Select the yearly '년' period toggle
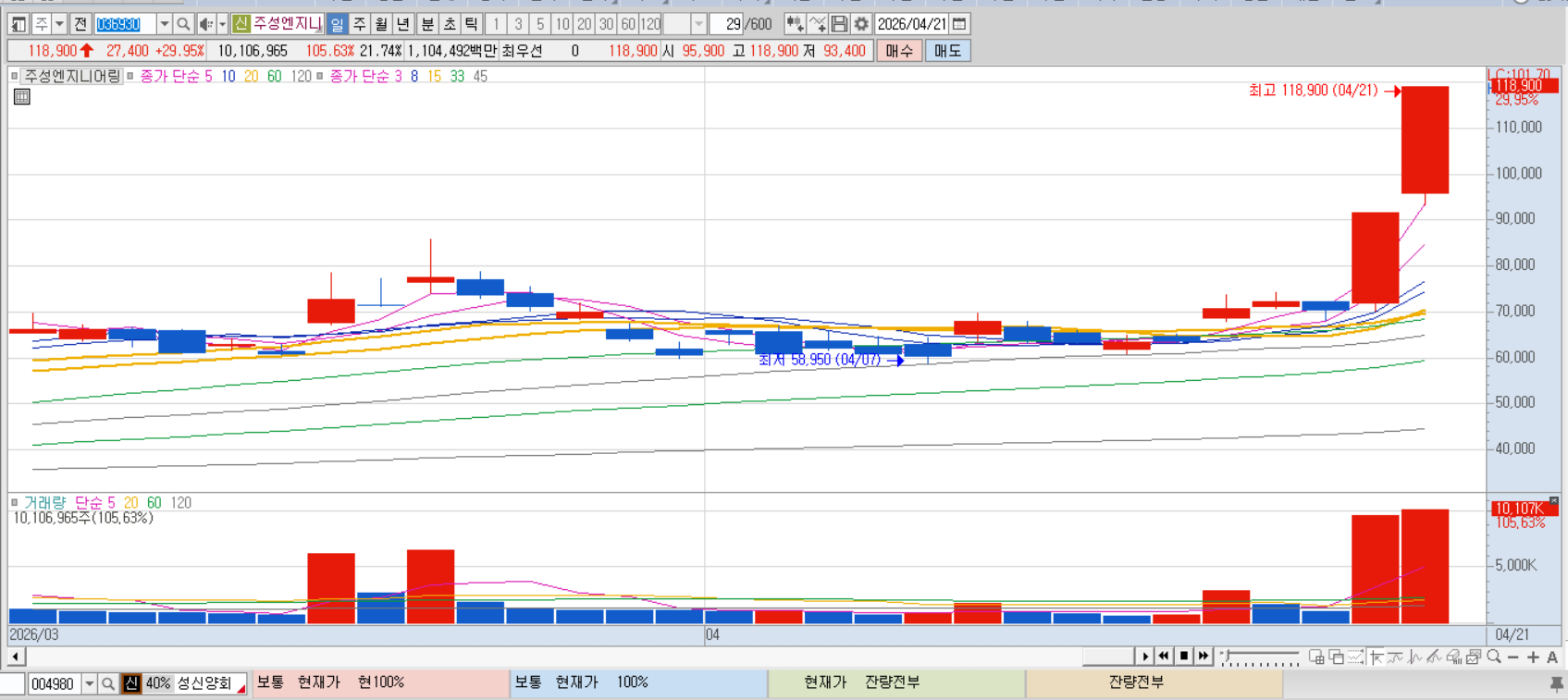The image size is (1568, 700). (403, 24)
